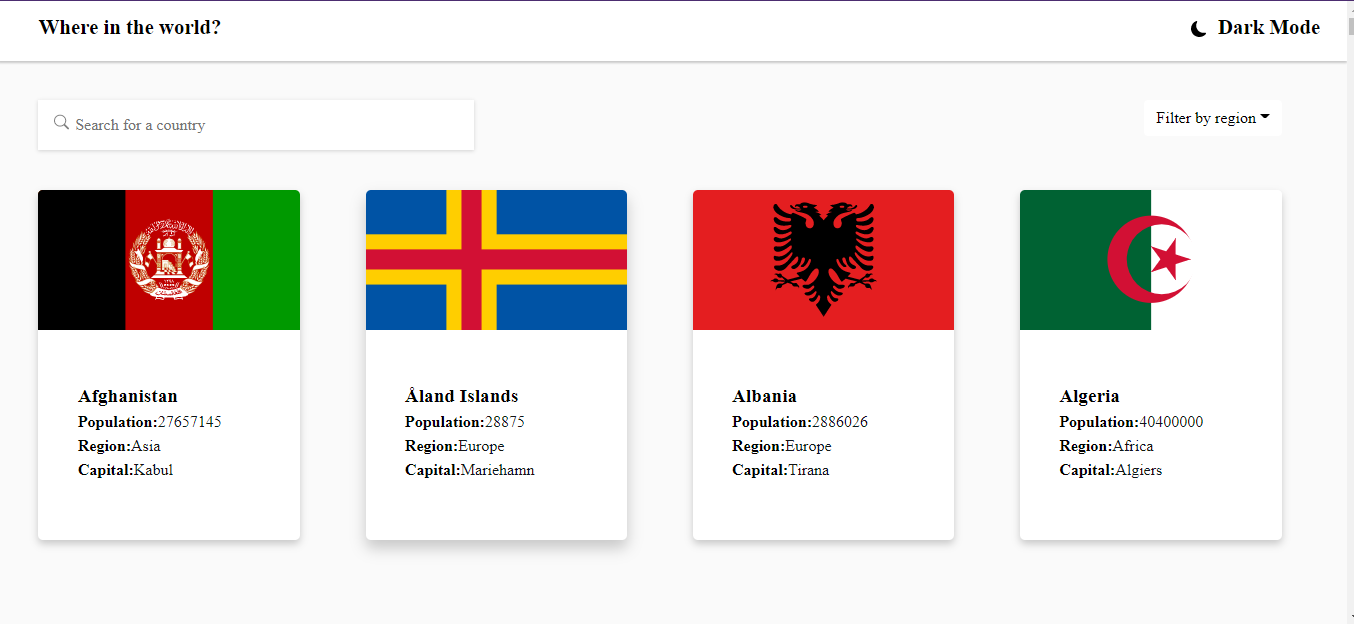The height and width of the screenshot is (624, 1354).
Task: Click the Åland Islands country name heading
Action: 461,395
